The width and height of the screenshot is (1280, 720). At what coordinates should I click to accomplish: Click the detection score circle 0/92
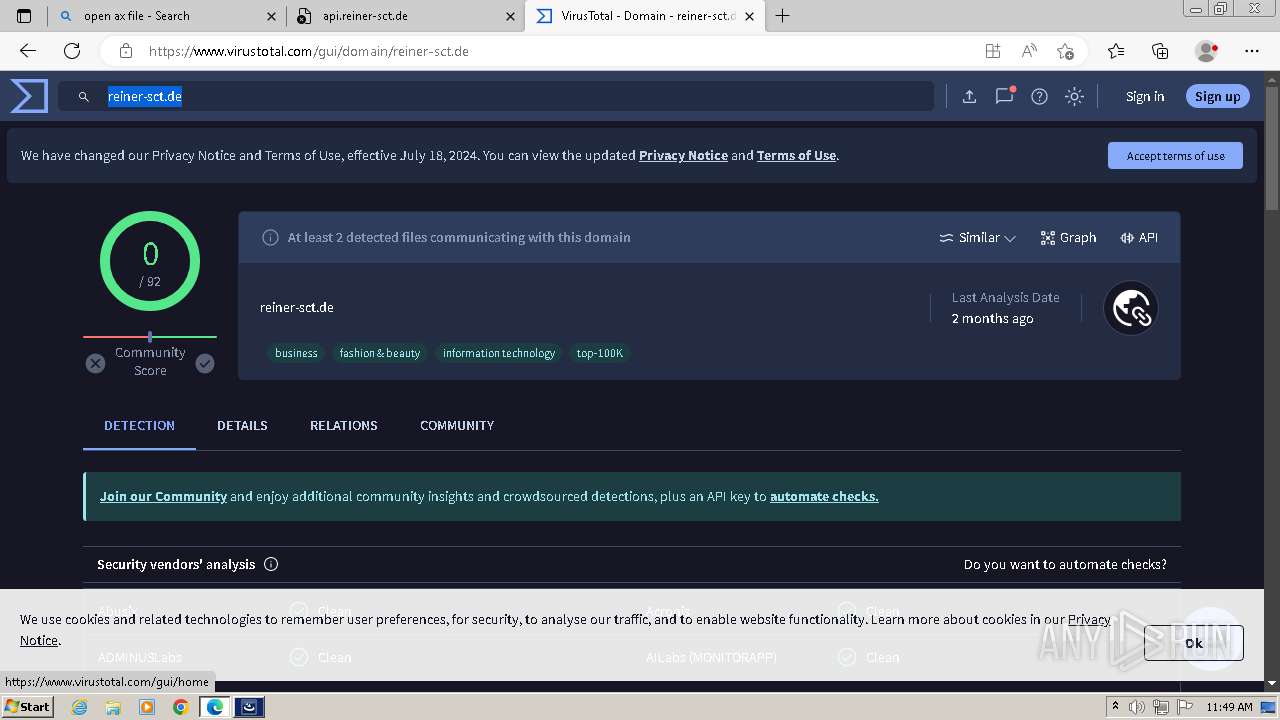pyautogui.click(x=150, y=261)
